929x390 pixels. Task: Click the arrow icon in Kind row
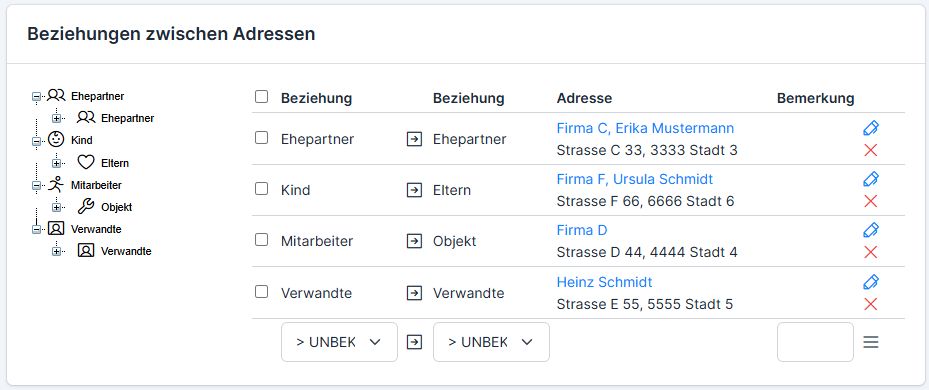(414, 190)
